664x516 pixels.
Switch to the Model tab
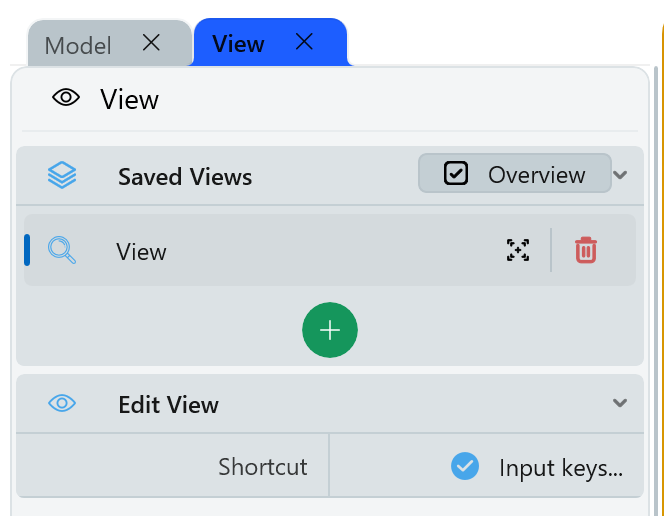[x=78, y=45]
